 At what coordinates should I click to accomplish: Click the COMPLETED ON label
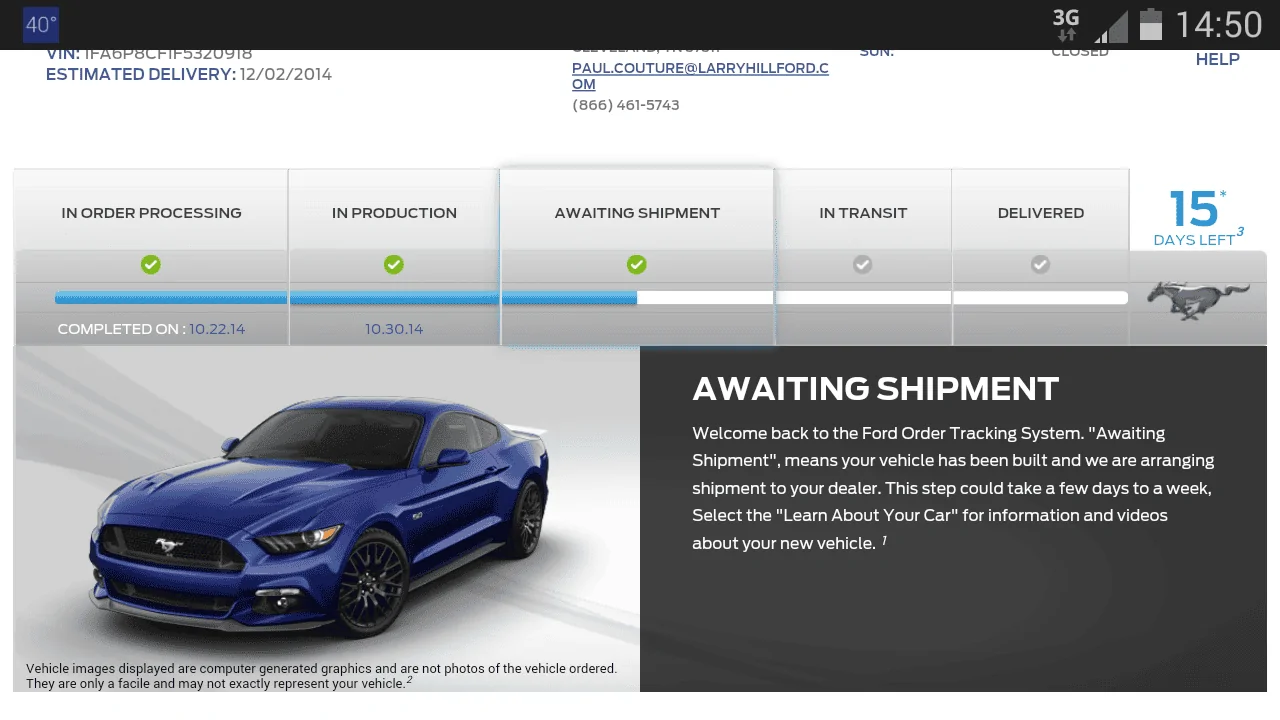tap(121, 329)
